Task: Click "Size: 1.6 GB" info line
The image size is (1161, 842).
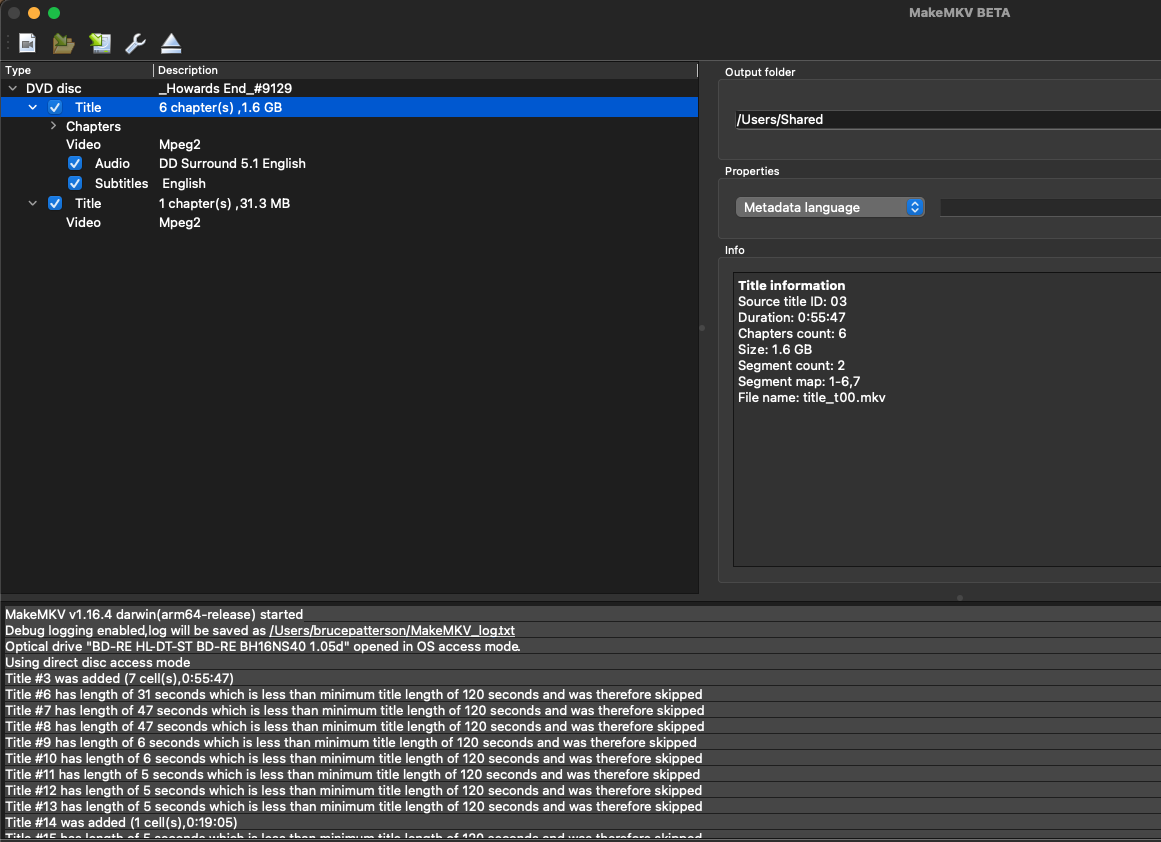Action: pyautogui.click(x=774, y=350)
